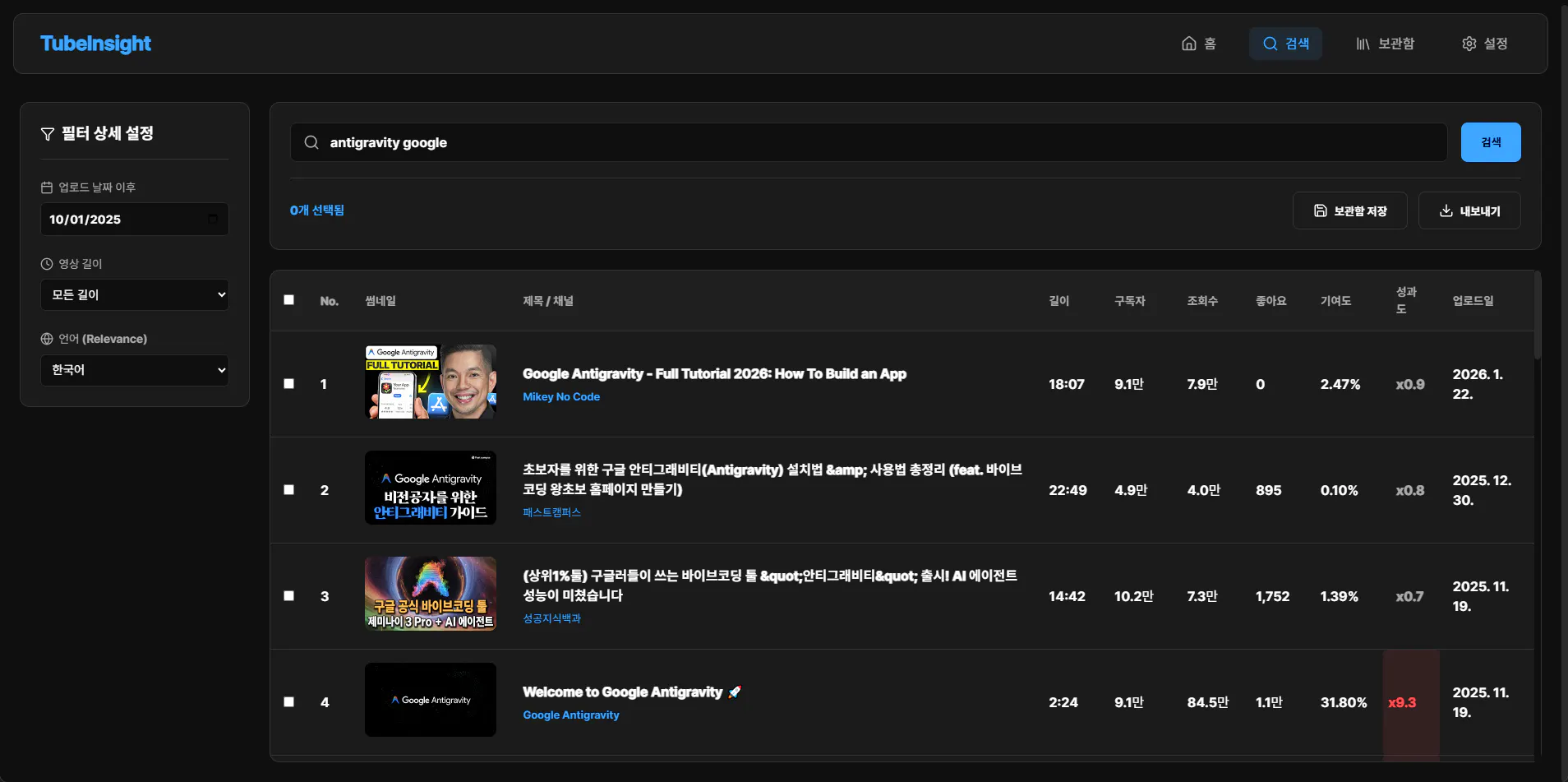Click the globe icon beside 언어 (Relevance)
The width and height of the screenshot is (1568, 782).
(x=47, y=339)
